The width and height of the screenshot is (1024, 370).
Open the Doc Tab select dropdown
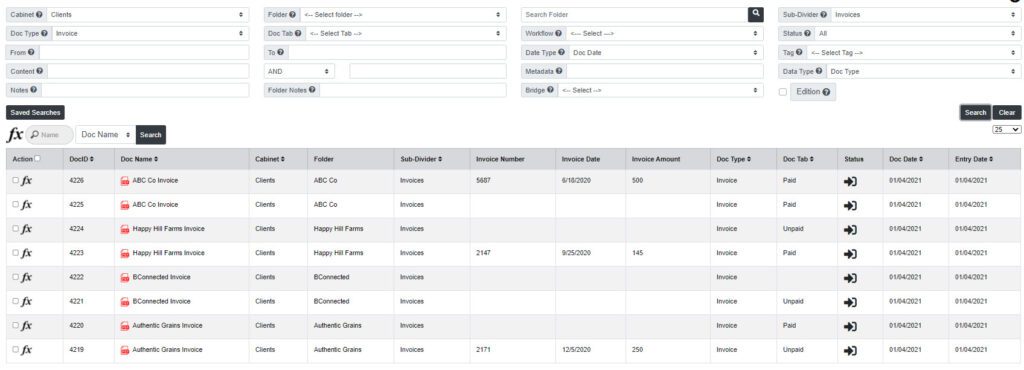coord(406,33)
